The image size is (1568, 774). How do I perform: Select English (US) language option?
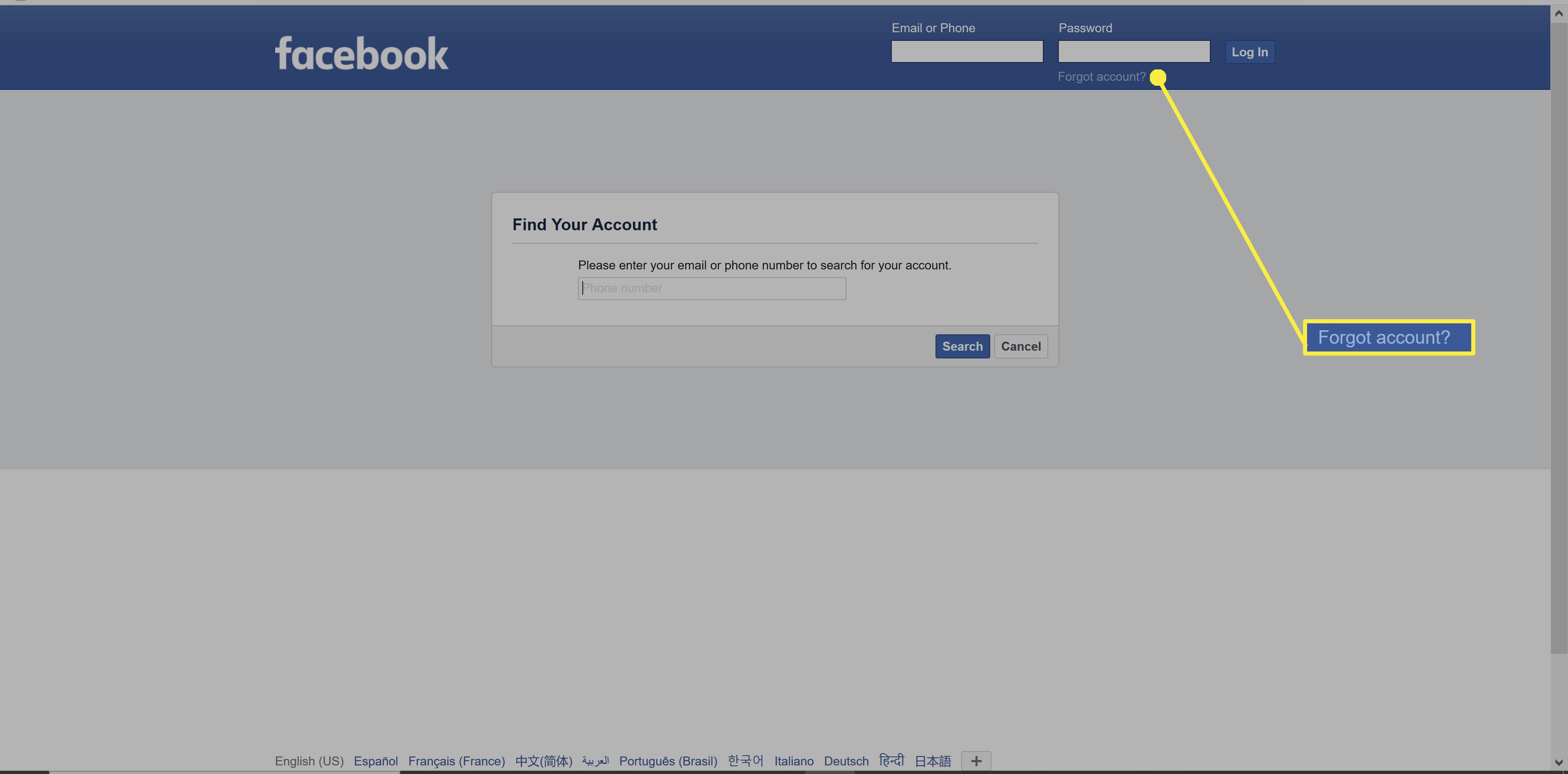coord(310,761)
